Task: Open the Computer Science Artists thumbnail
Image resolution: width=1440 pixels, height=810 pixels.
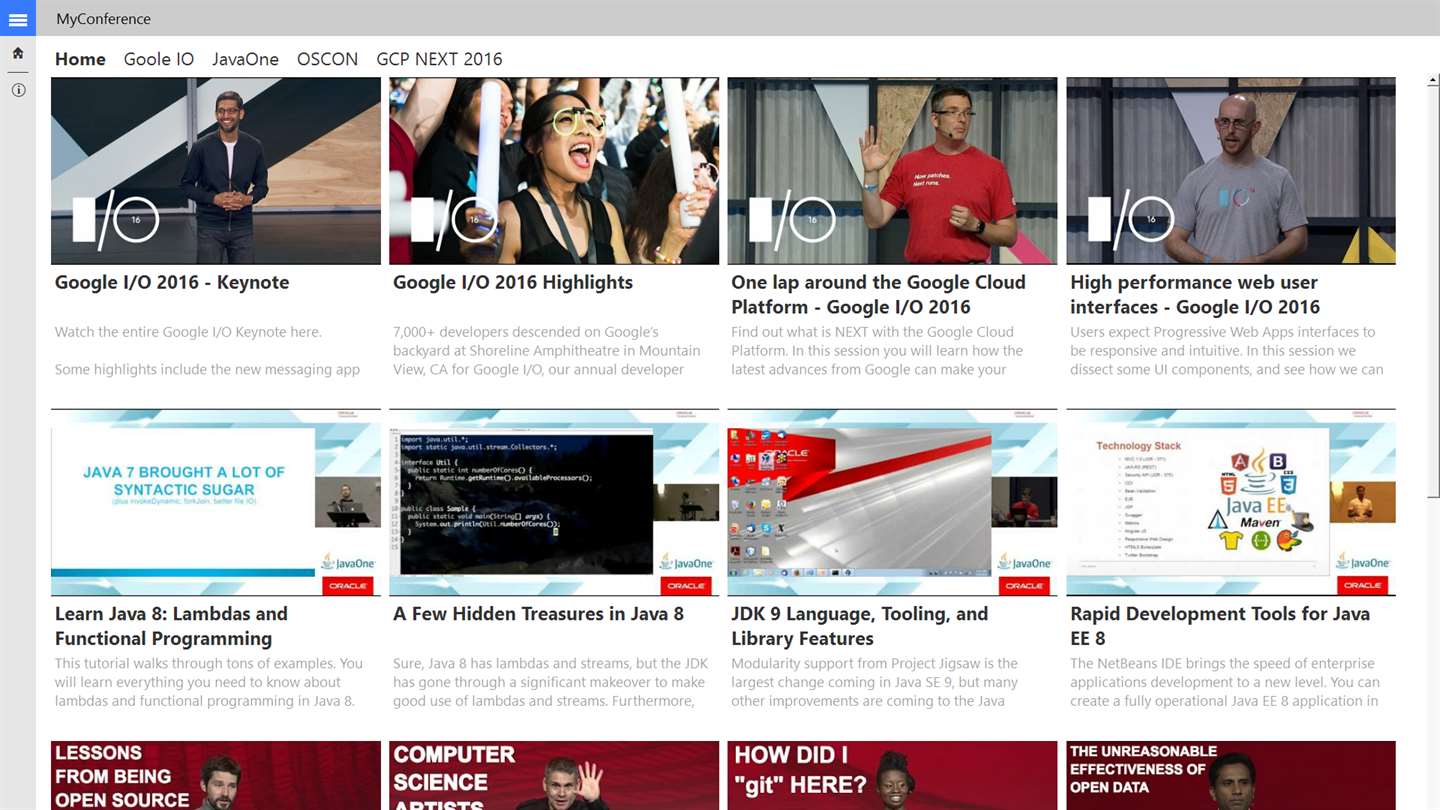Action: pos(554,775)
